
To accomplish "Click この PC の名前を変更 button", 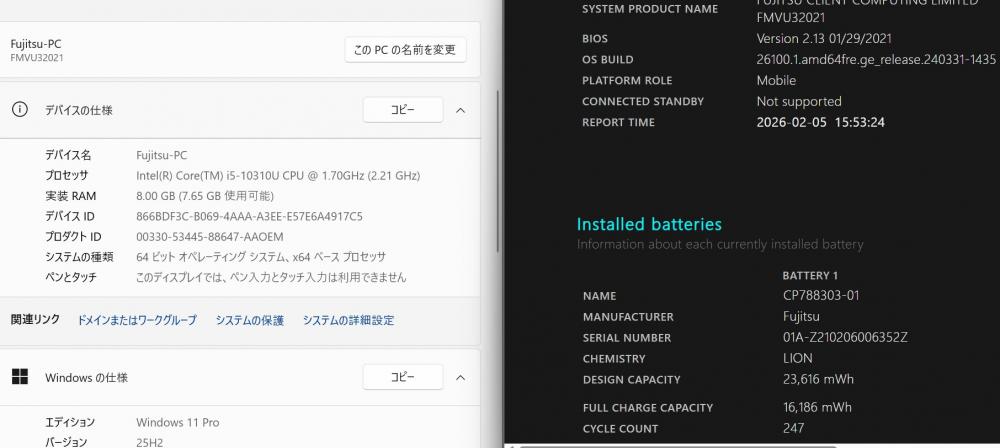I will [405, 50].
